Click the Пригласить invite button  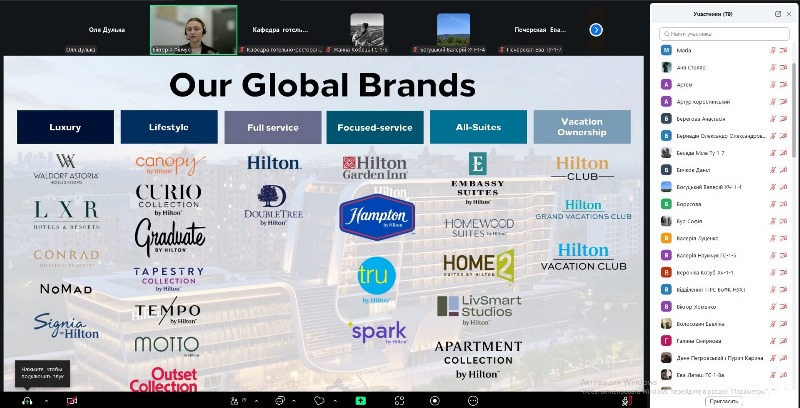pyautogui.click(x=724, y=401)
